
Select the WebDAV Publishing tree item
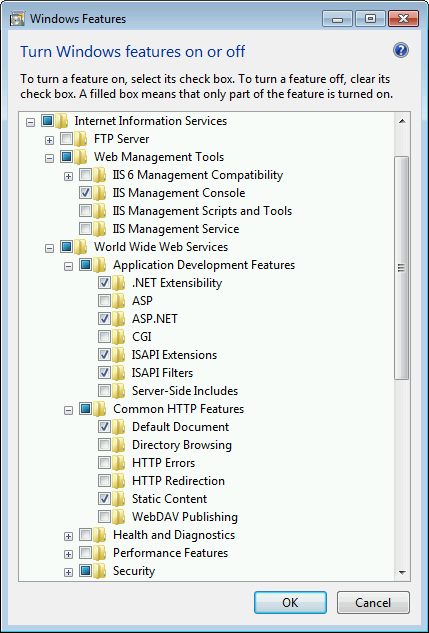185,517
